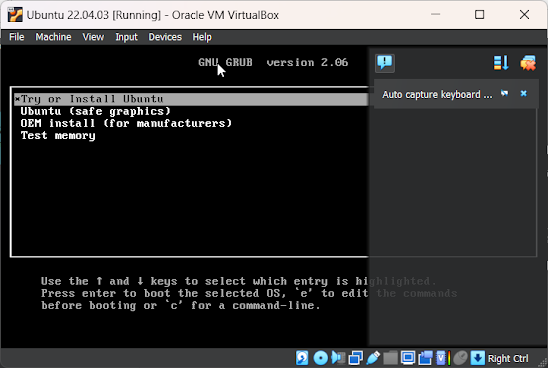Image resolution: width=548 pixels, height=368 pixels.
Task: Open the Devices menu
Action: (x=165, y=37)
